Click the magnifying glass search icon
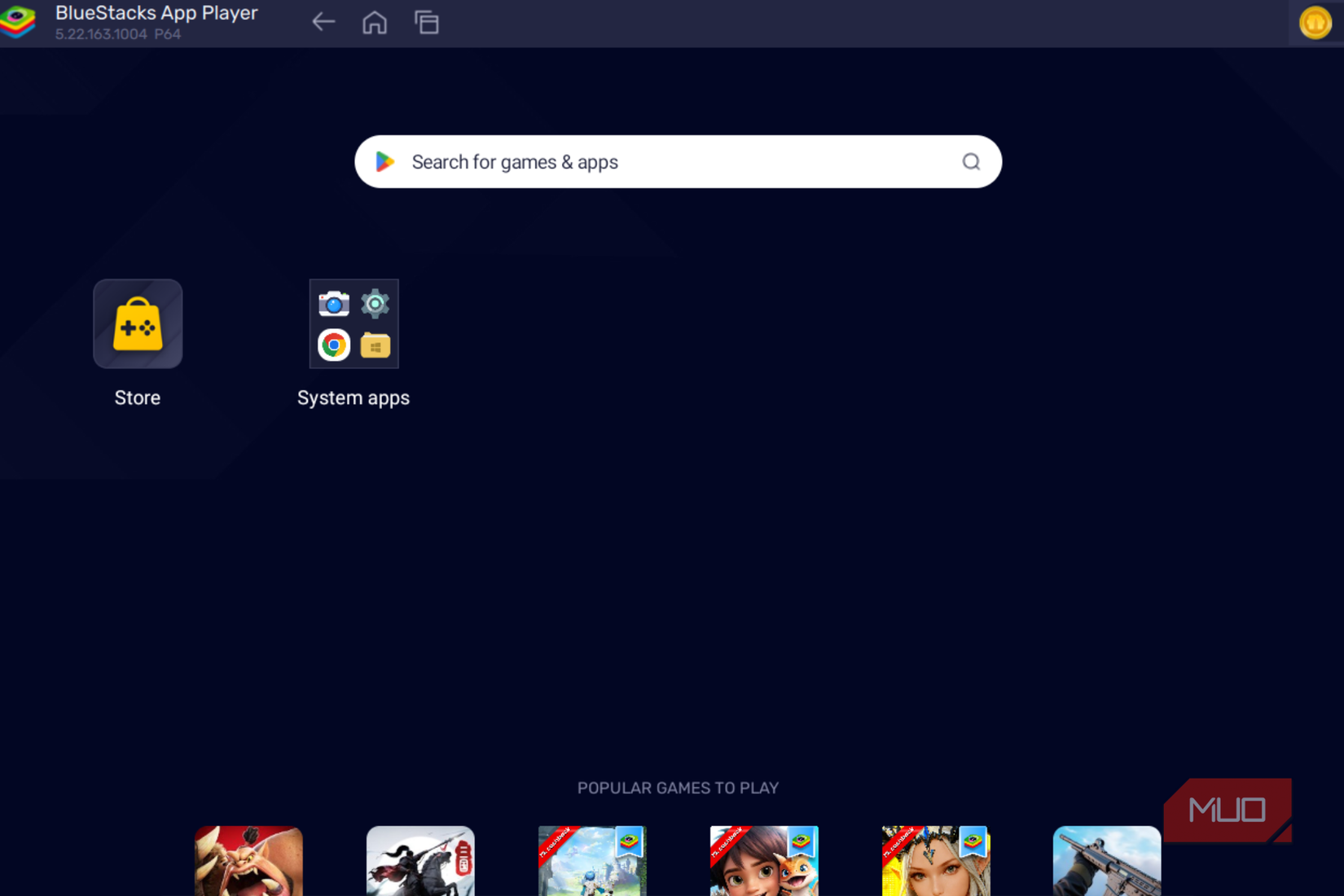Image resolution: width=1344 pixels, height=896 pixels. 970,161
